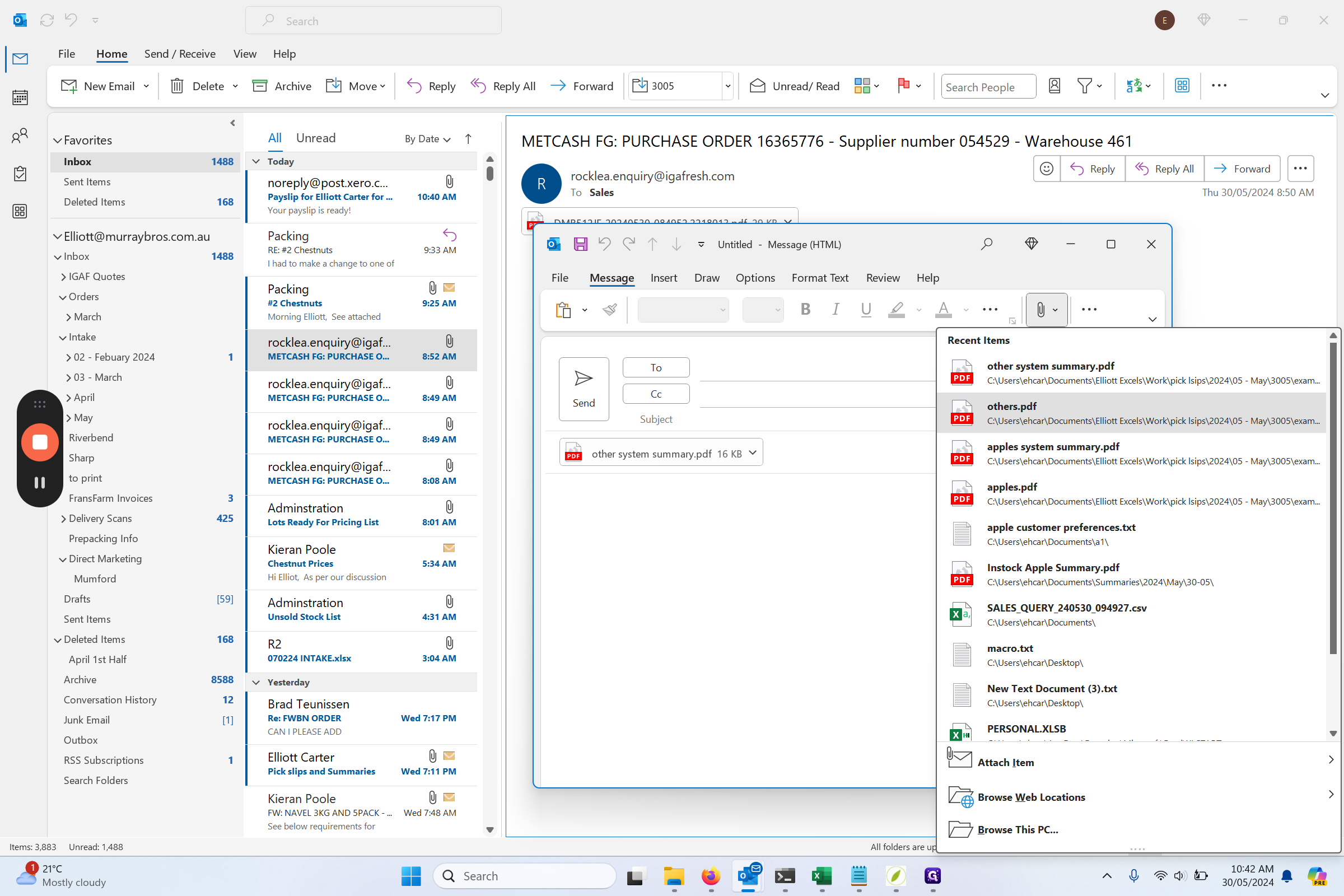Toggle Bold formatting in message
The width and height of the screenshot is (1344, 896).
point(805,309)
